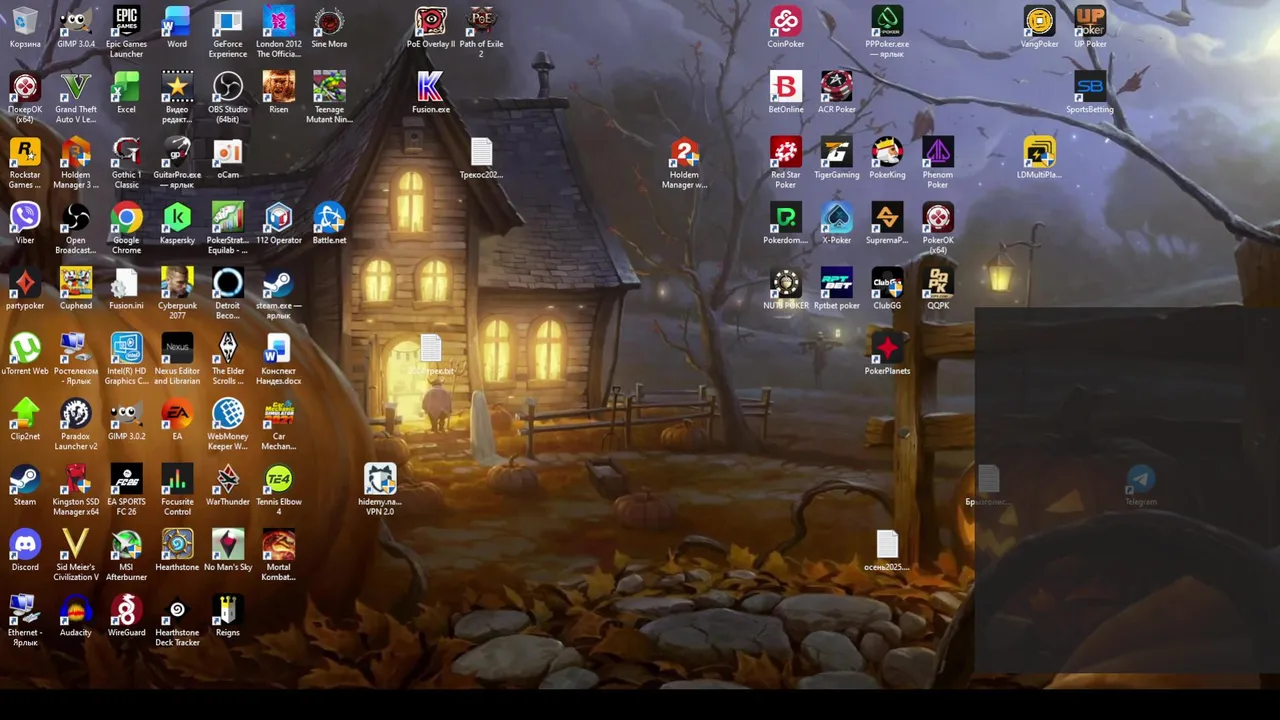Select Red Star Poker icon

(786, 163)
